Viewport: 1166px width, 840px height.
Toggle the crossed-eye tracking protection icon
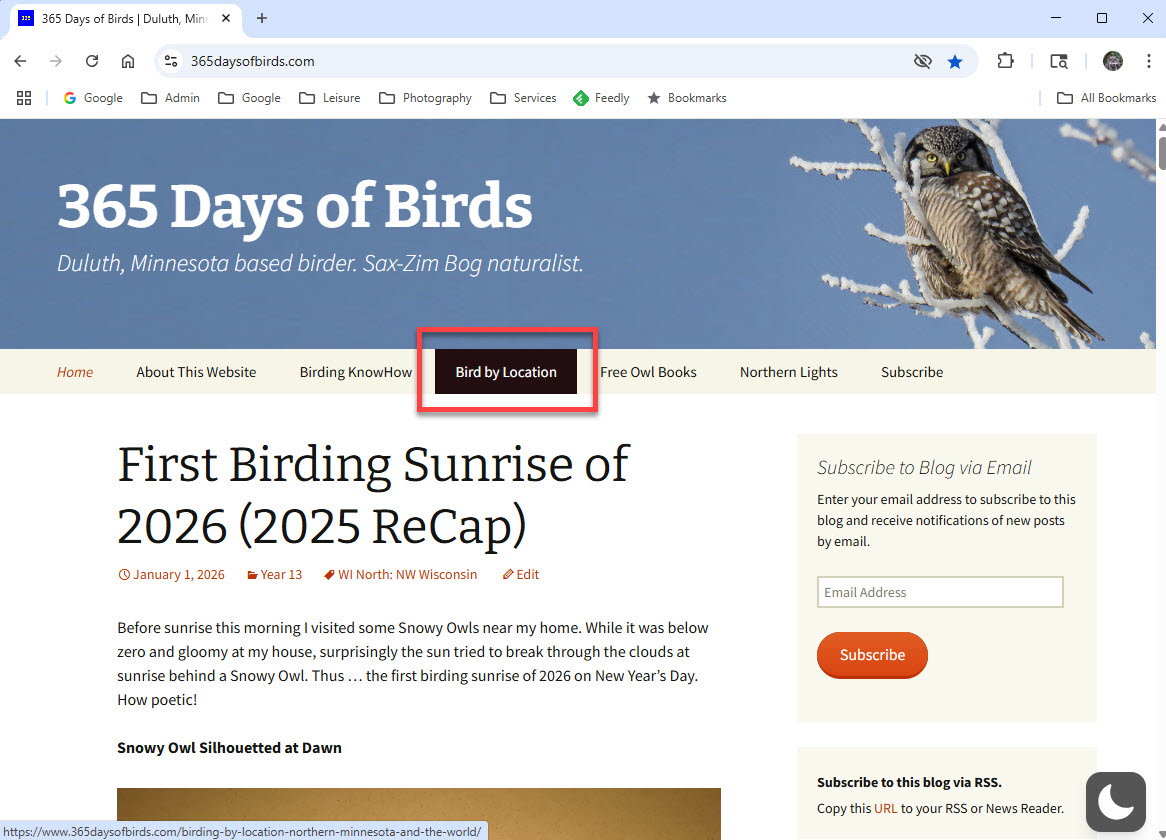coord(922,61)
